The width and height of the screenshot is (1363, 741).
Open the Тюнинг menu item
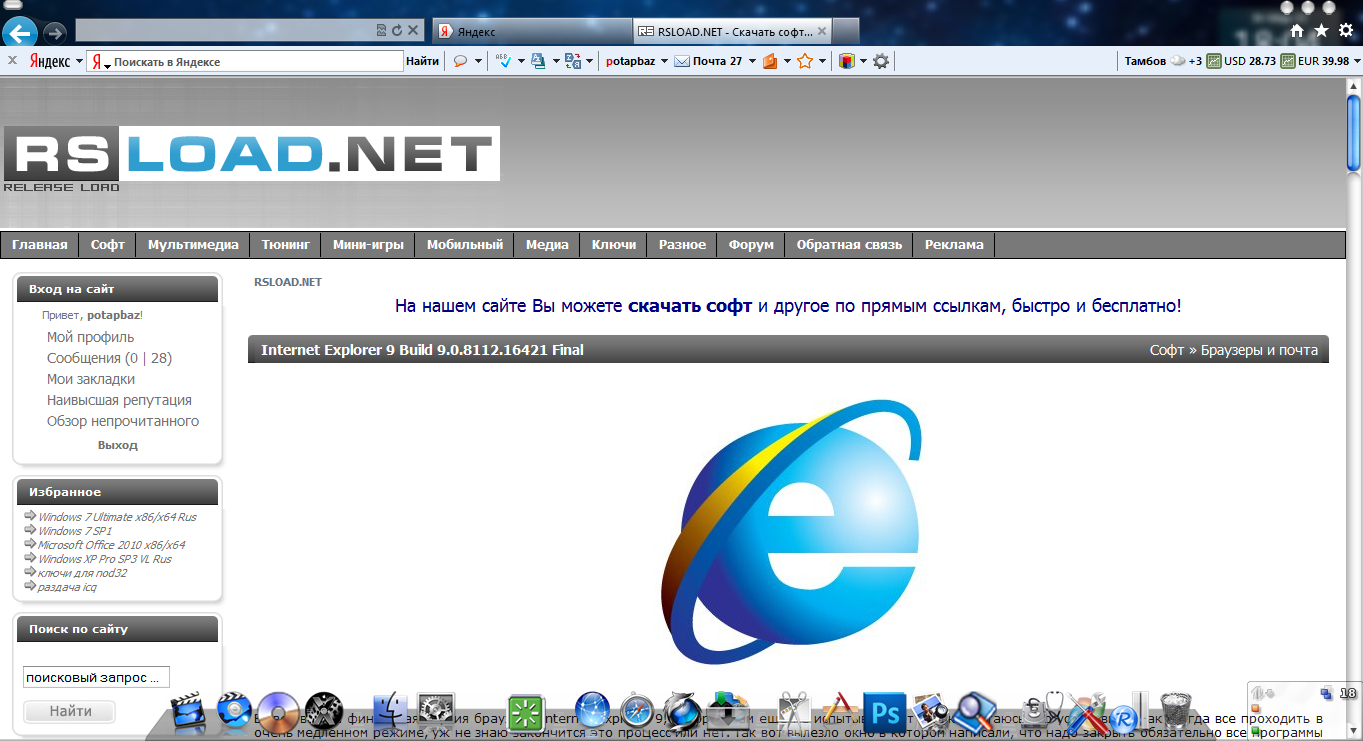click(286, 245)
